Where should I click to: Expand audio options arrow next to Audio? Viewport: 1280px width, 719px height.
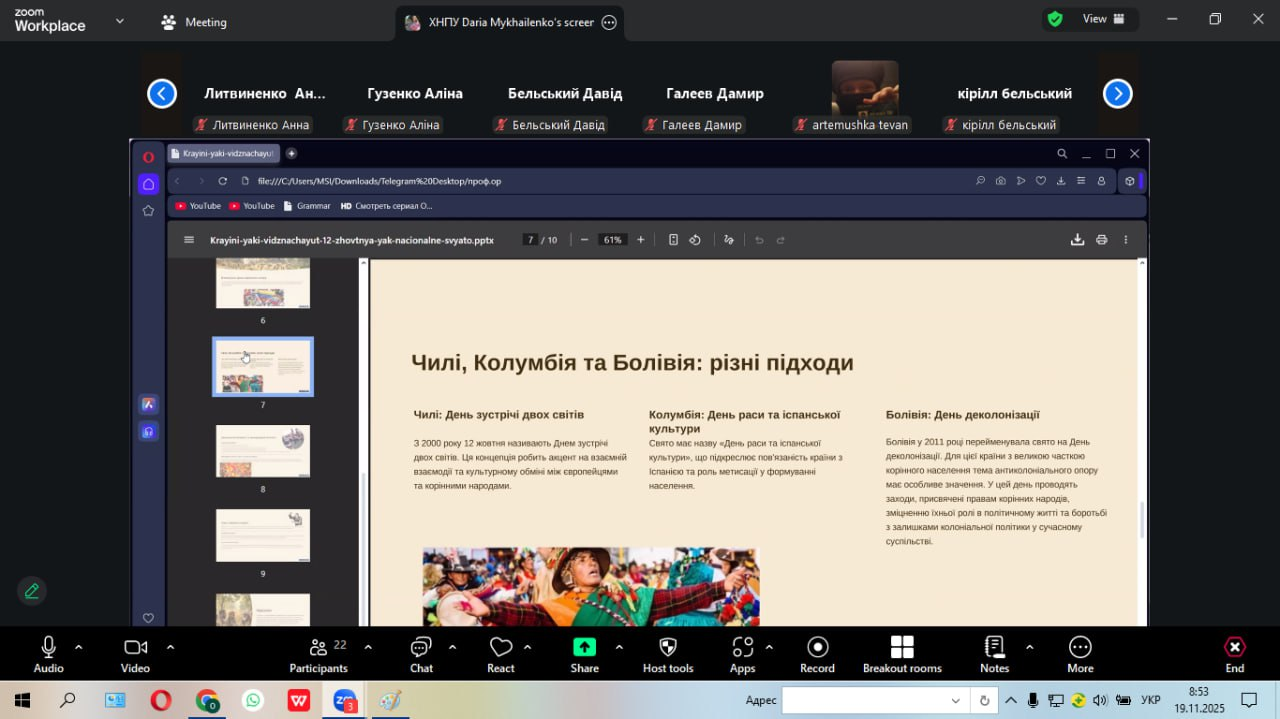79,647
